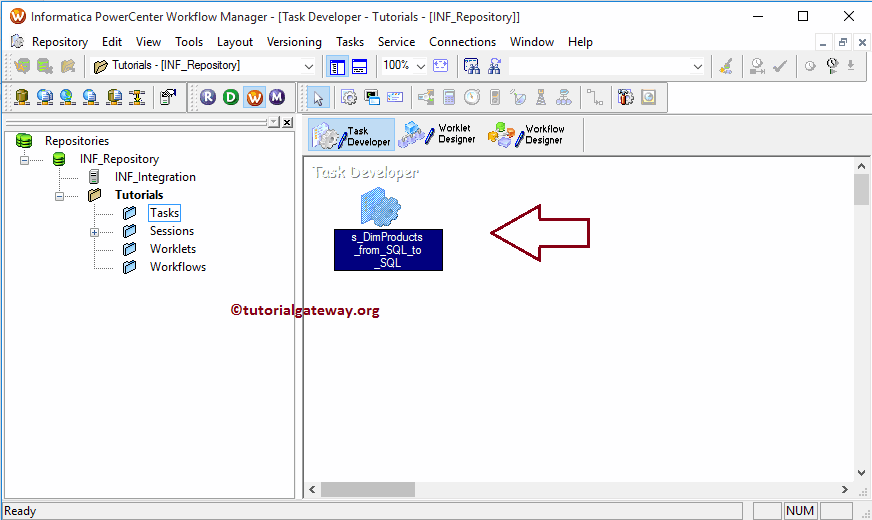Create a Session task with the gear icon
This screenshot has width=872, height=520.
[349, 98]
